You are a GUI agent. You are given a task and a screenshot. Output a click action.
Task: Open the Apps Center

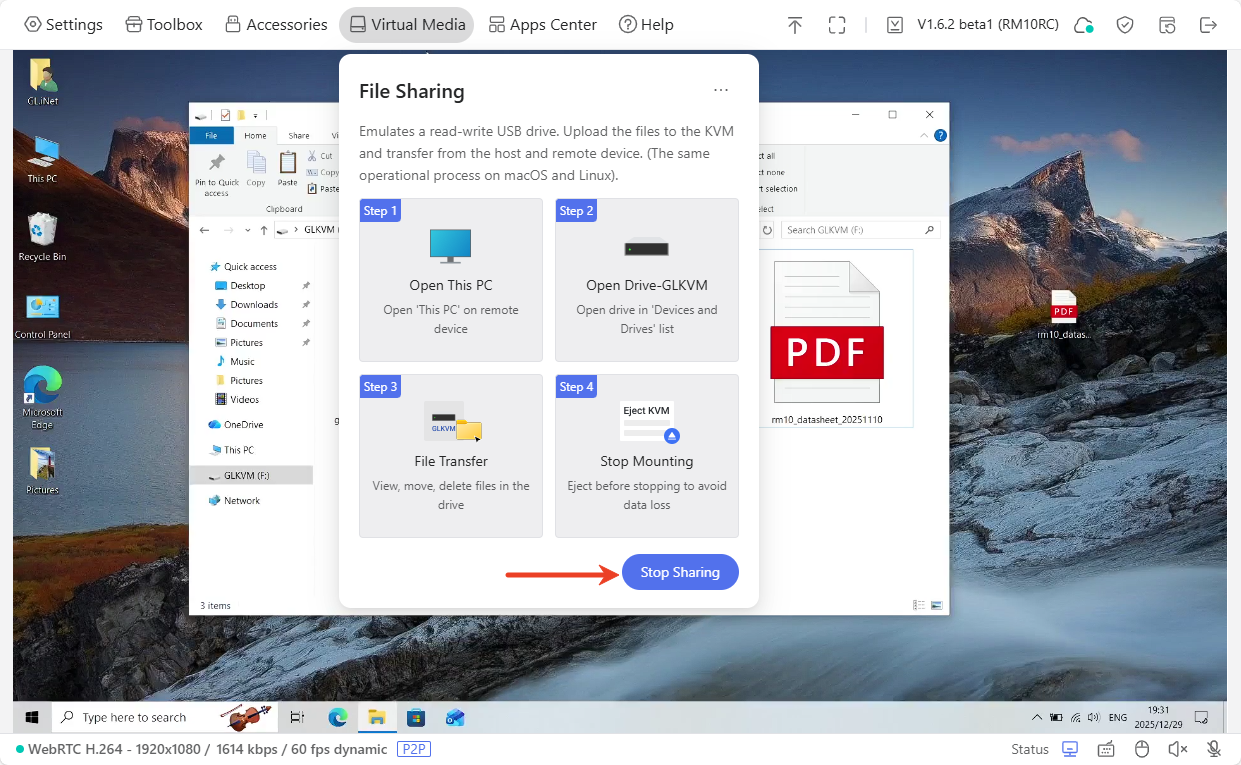click(x=542, y=25)
